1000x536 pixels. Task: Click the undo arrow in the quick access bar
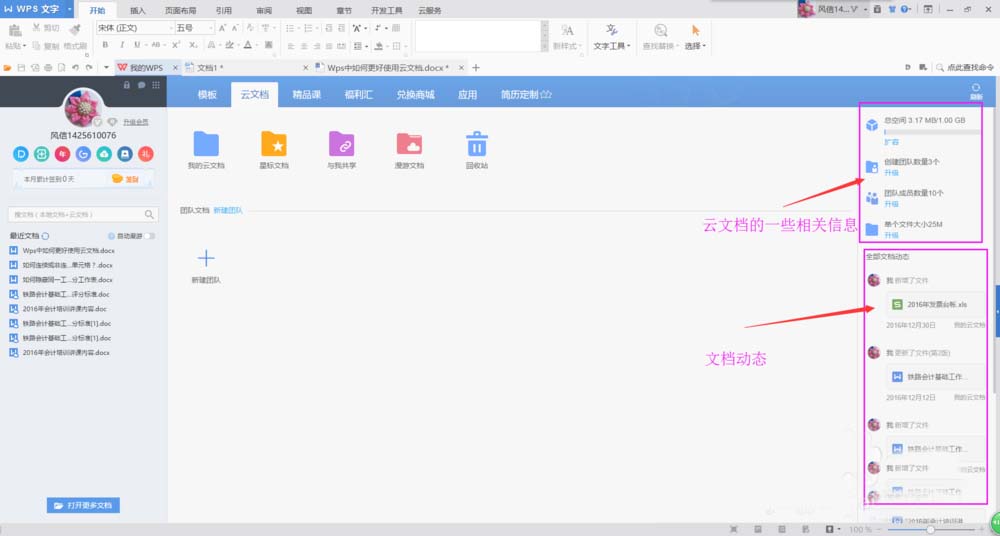tap(75, 68)
